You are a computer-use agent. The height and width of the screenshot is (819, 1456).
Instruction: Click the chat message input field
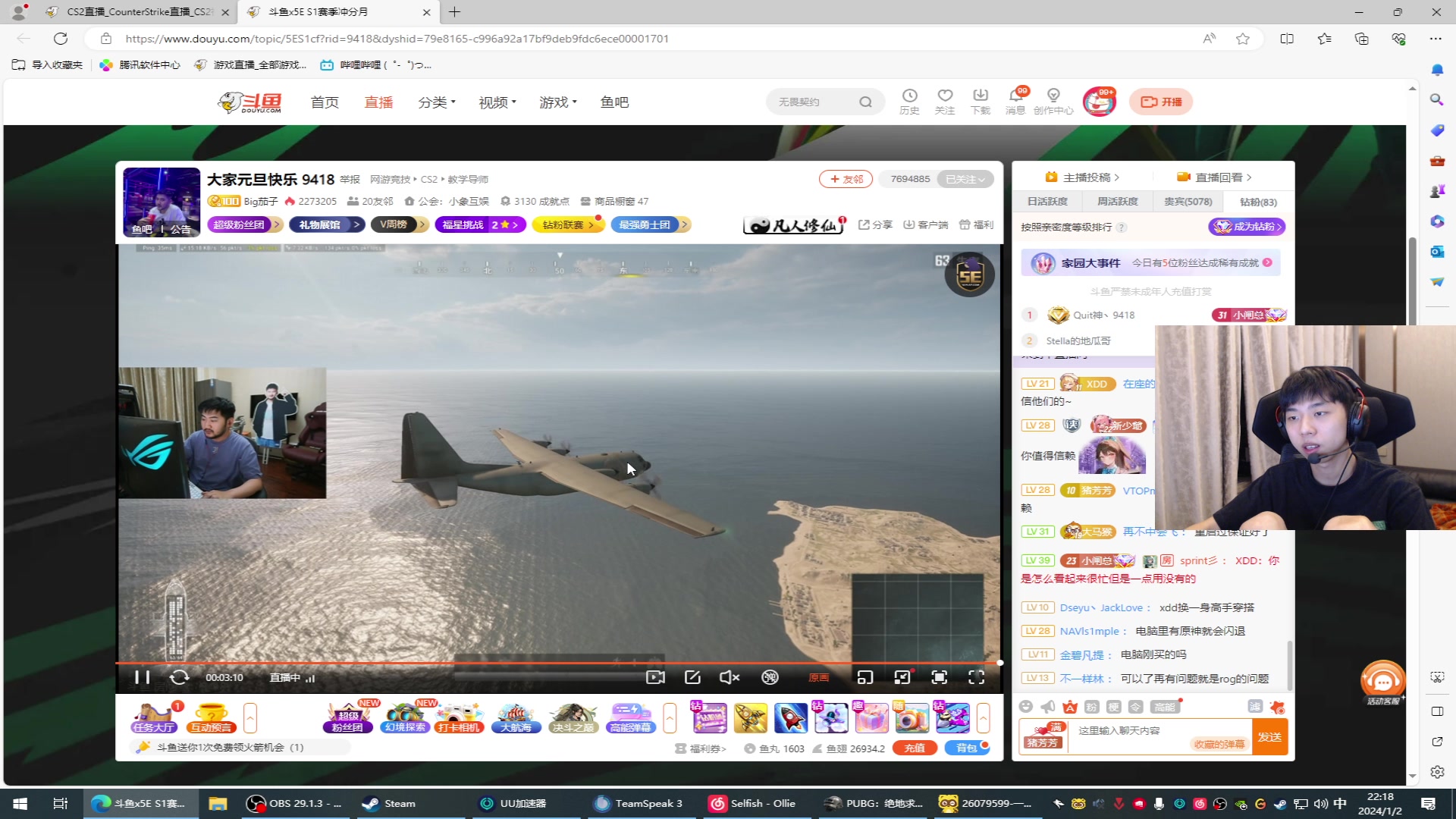point(1160,736)
